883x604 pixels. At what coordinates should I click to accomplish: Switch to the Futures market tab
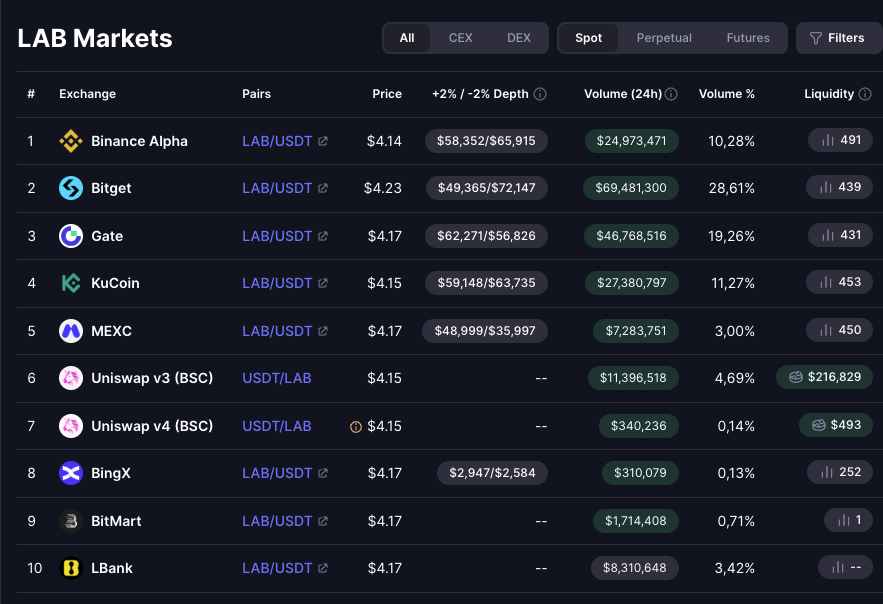(x=748, y=38)
